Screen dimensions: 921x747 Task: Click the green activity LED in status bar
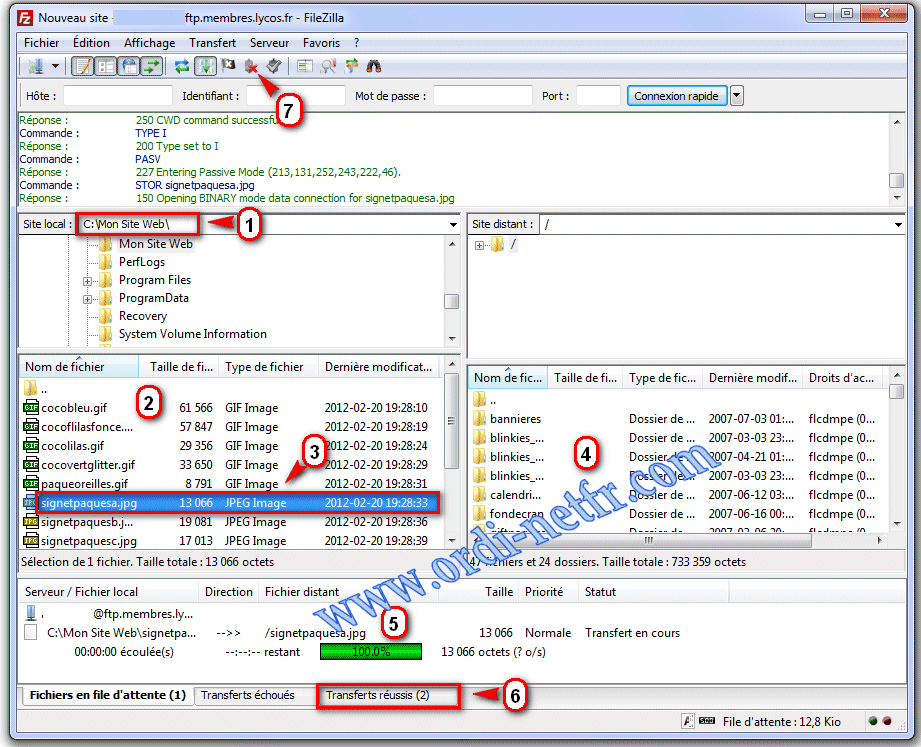pos(873,721)
